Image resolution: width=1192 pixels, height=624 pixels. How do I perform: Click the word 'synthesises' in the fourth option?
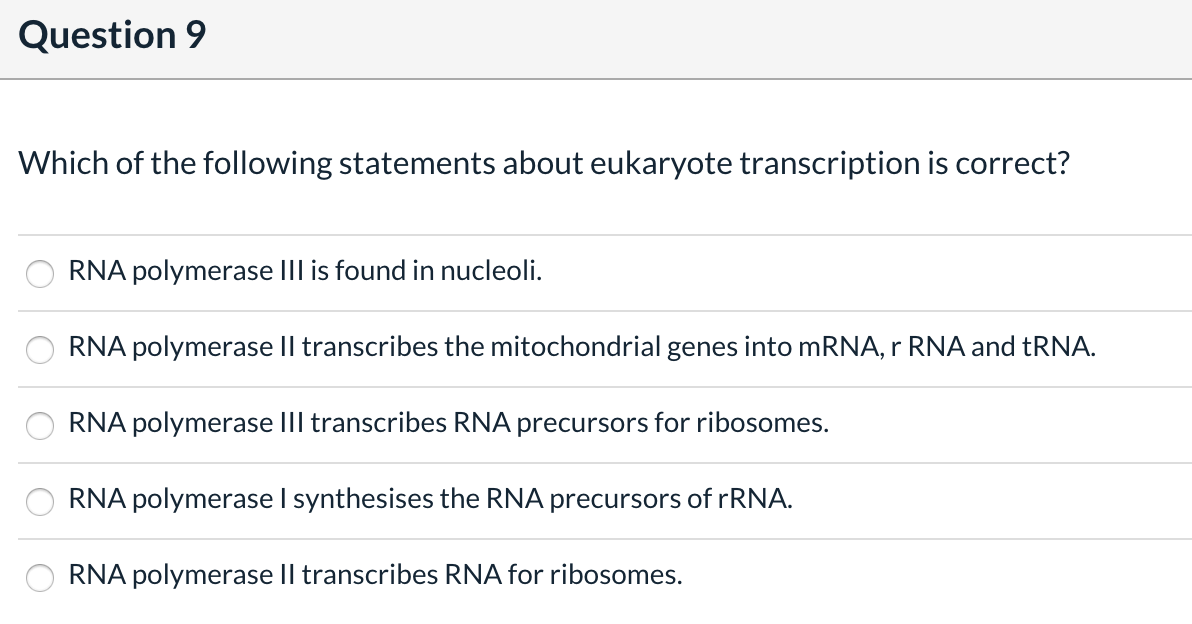pyautogui.click(x=363, y=499)
